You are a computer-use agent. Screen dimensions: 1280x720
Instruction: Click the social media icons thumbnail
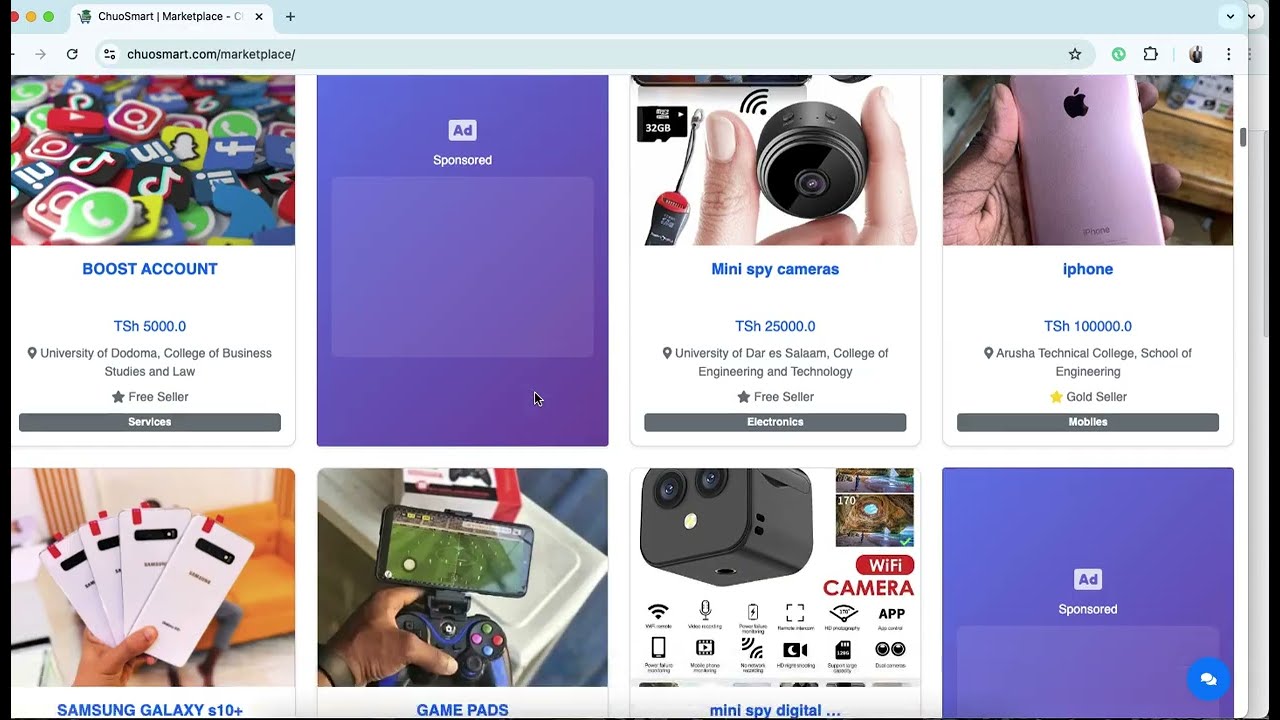pyautogui.click(x=153, y=160)
